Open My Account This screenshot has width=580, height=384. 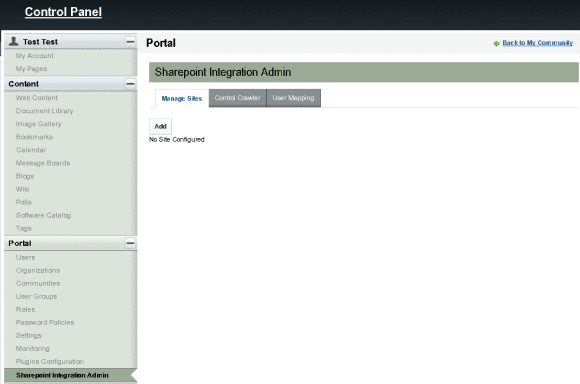[34, 55]
